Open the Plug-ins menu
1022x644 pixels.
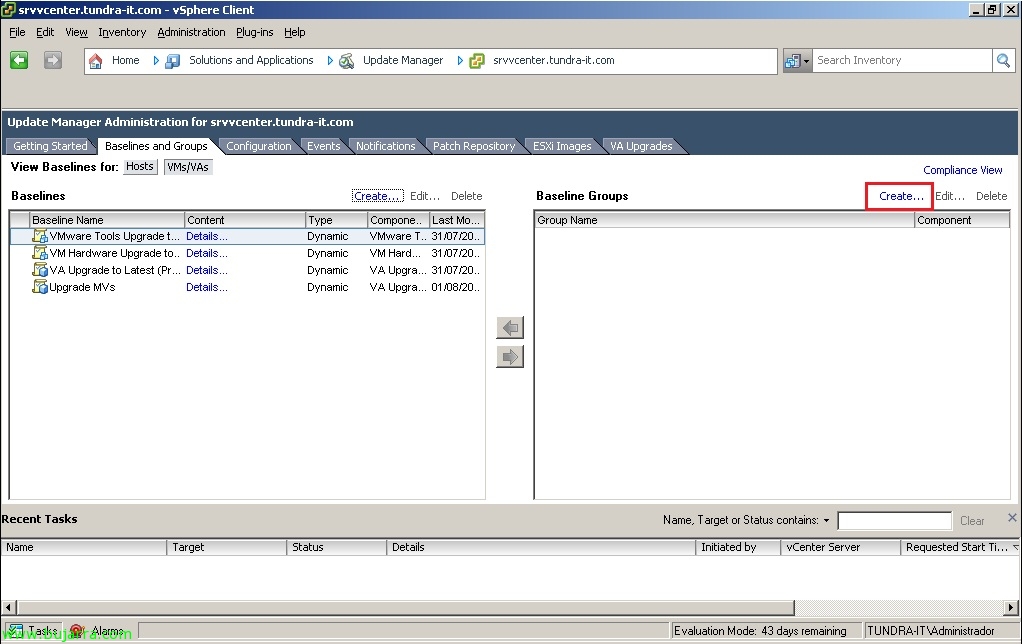(x=254, y=32)
